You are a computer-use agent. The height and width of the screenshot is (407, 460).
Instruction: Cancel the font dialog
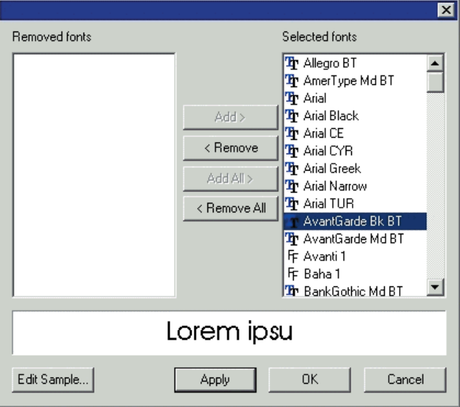405,380
